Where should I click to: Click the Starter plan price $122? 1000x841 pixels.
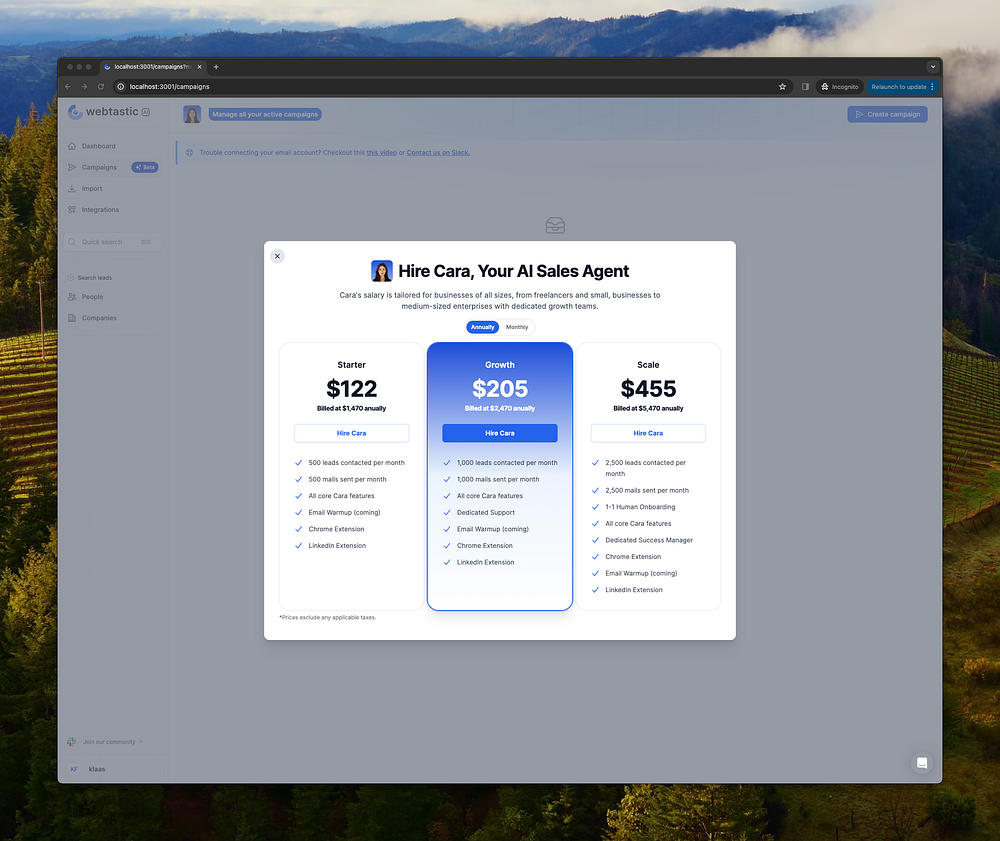point(351,388)
